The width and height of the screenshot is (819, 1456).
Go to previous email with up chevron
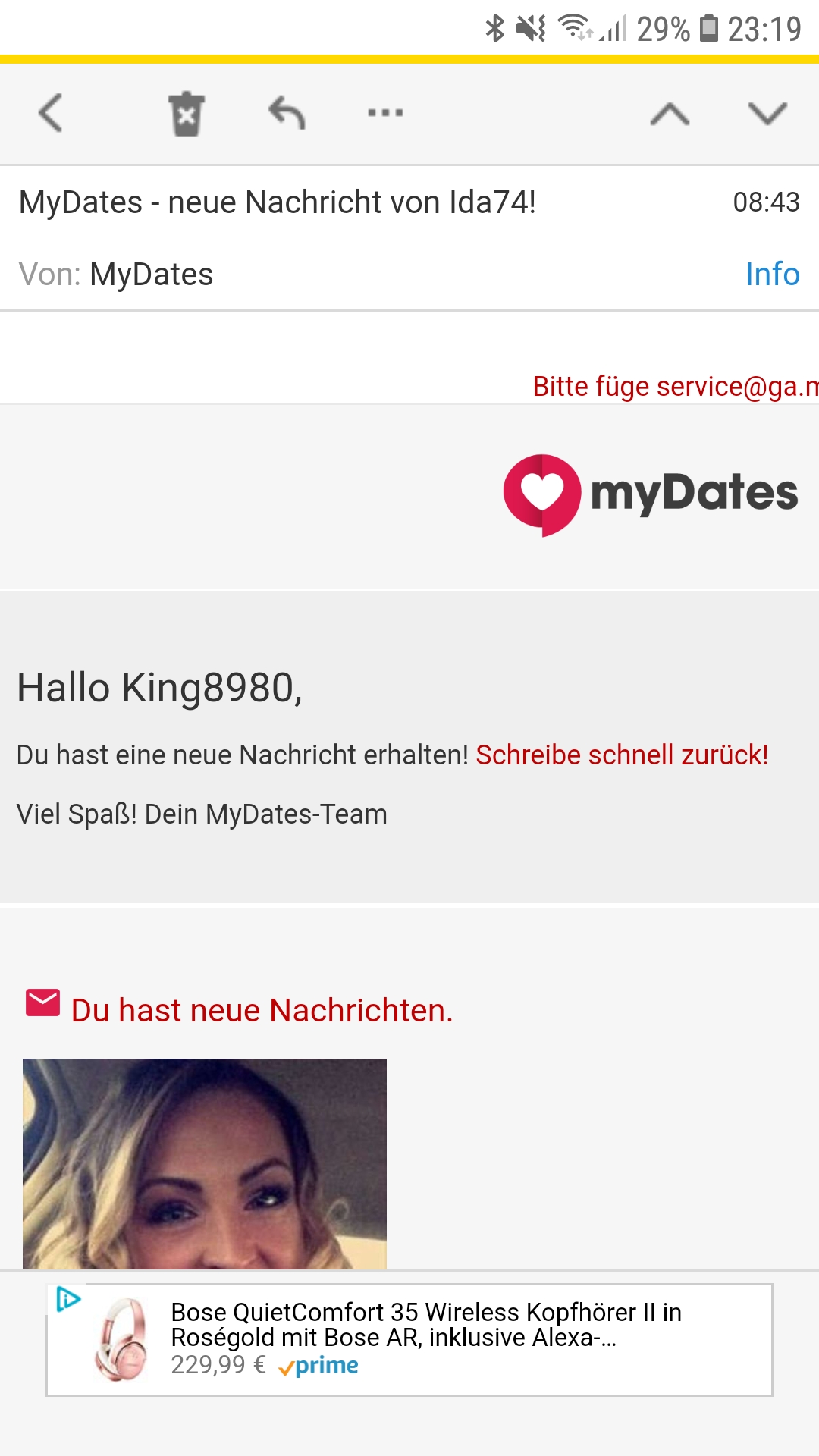tap(670, 114)
